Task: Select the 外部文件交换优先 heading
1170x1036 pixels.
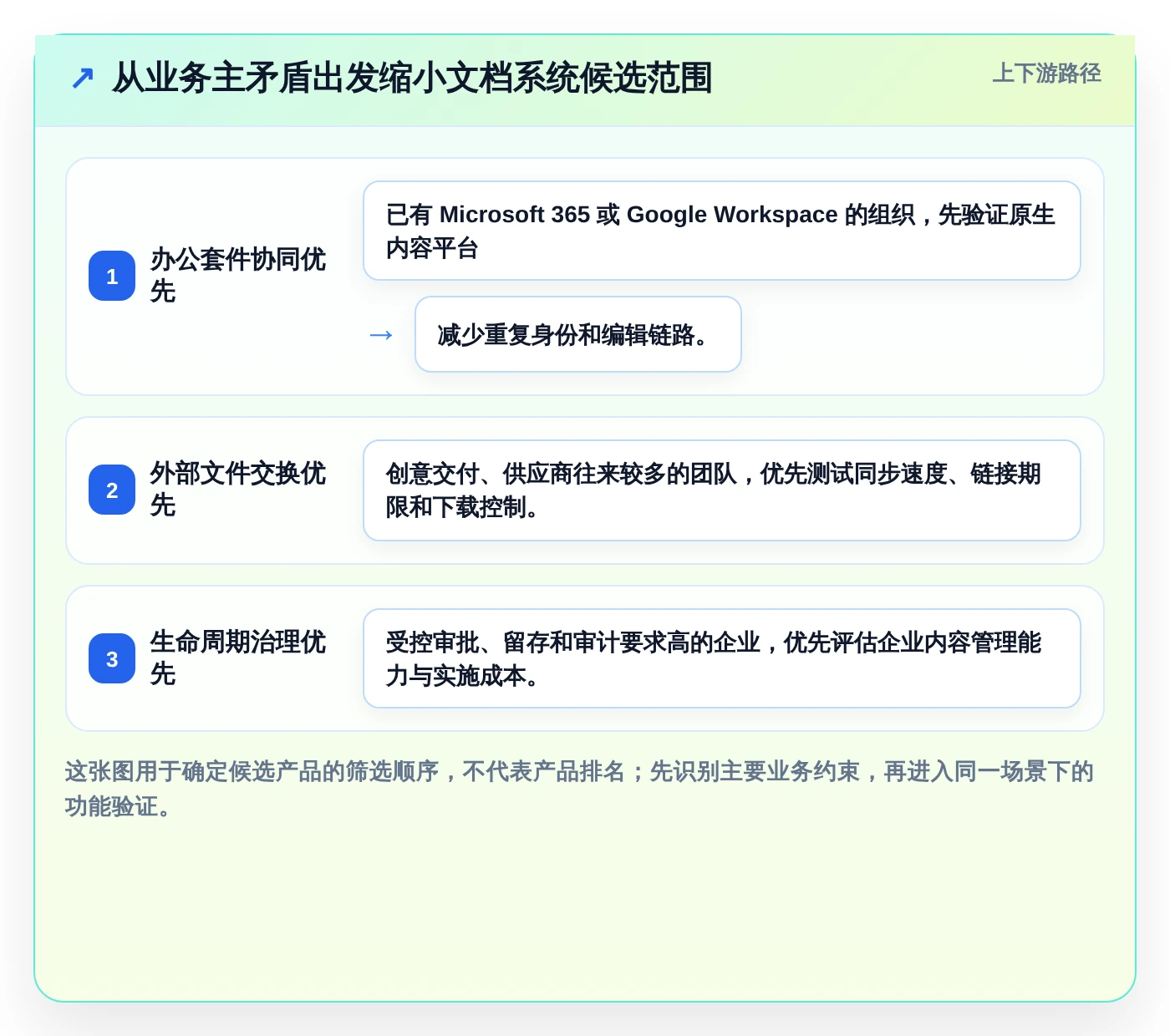Action: pyautogui.click(x=238, y=490)
